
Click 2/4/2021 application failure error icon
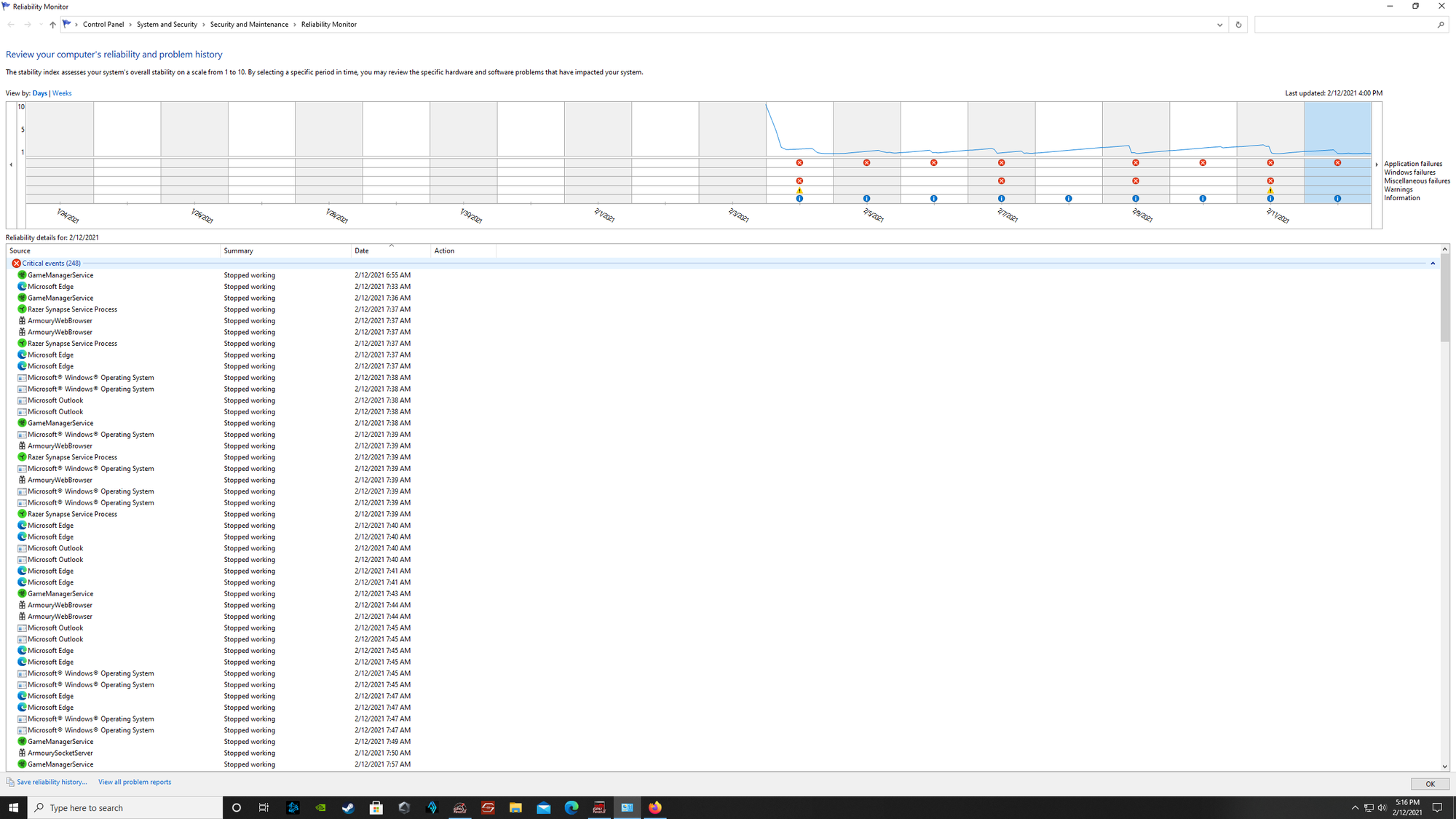pos(799,163)
